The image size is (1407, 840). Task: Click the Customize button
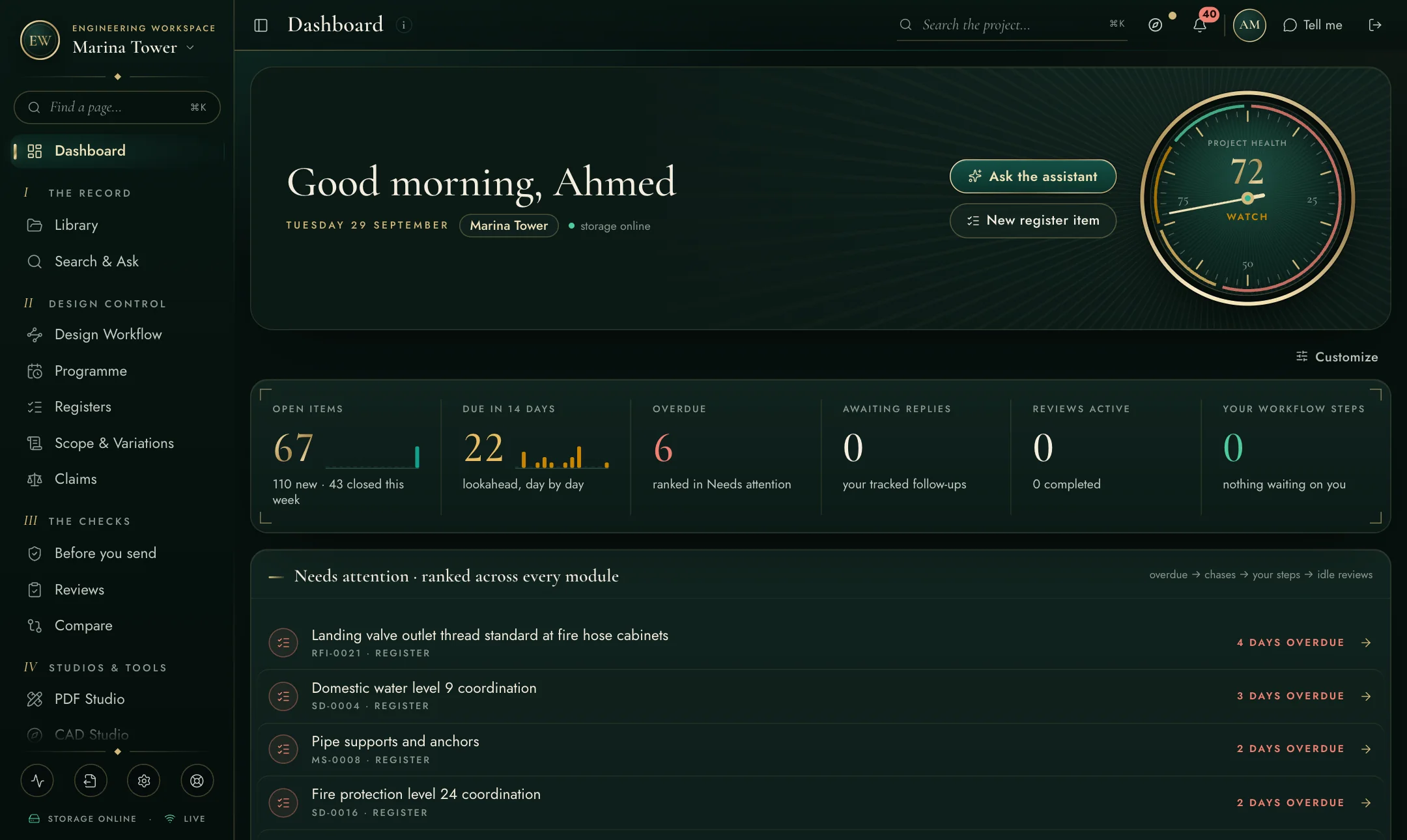point(1337,357)
